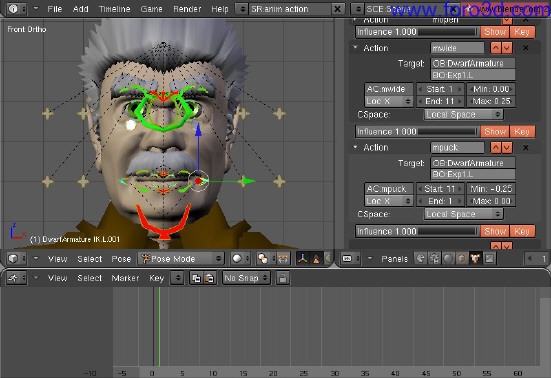Open Local Space dropdown of mpuck constraint

tap(464, 214)
